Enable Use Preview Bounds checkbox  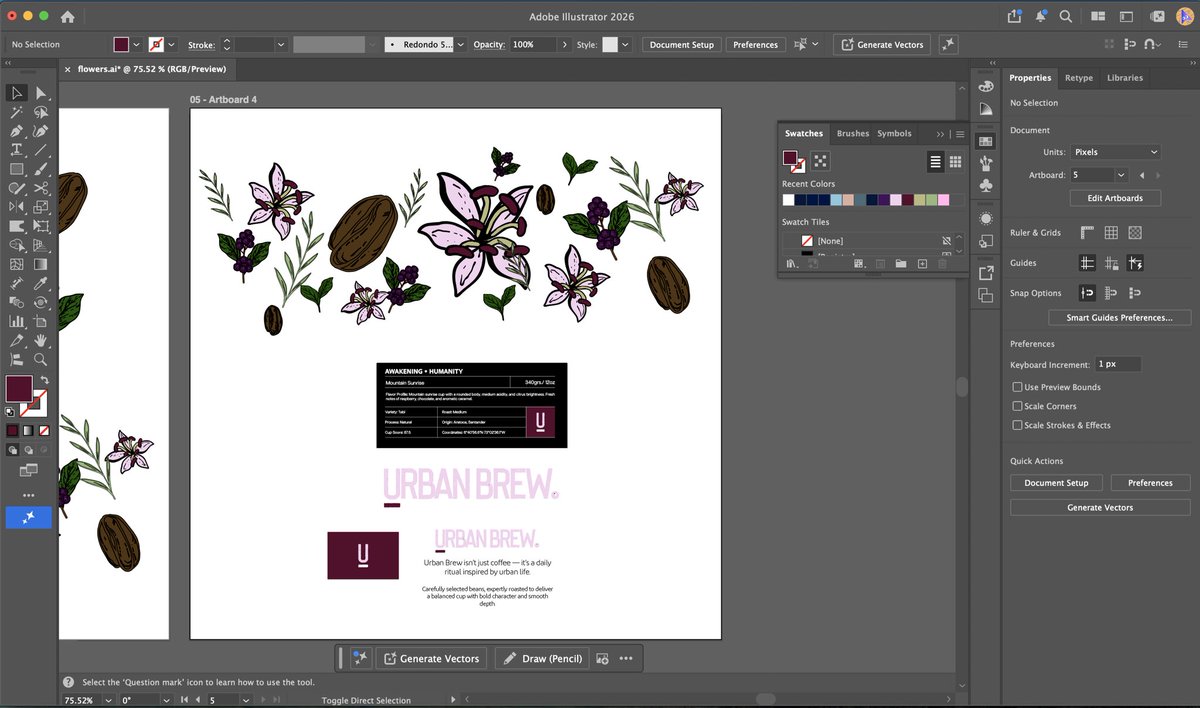coord(1017,387)
